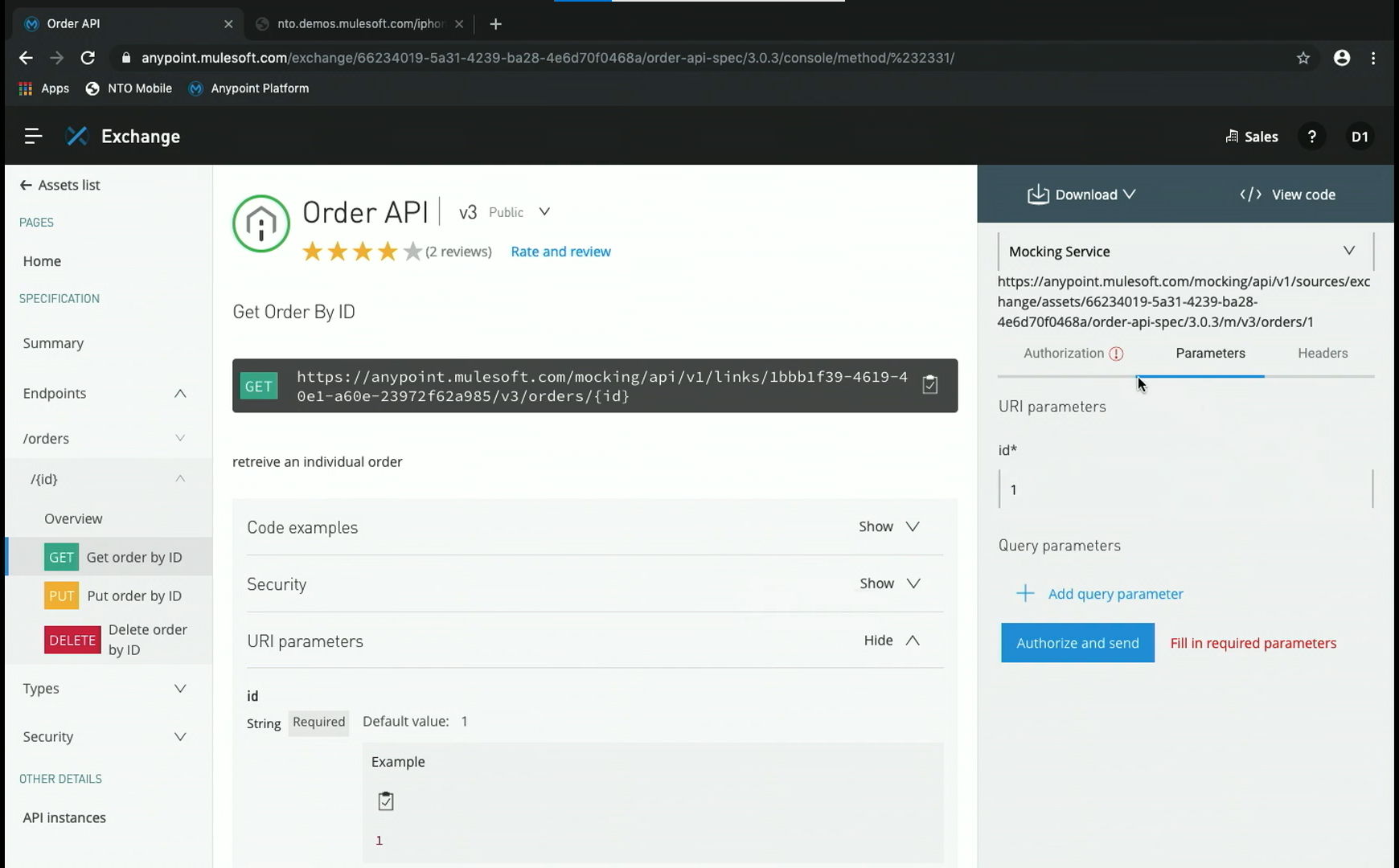
Task: Click Add query parameter link
Action: [x=1115, y=594]
